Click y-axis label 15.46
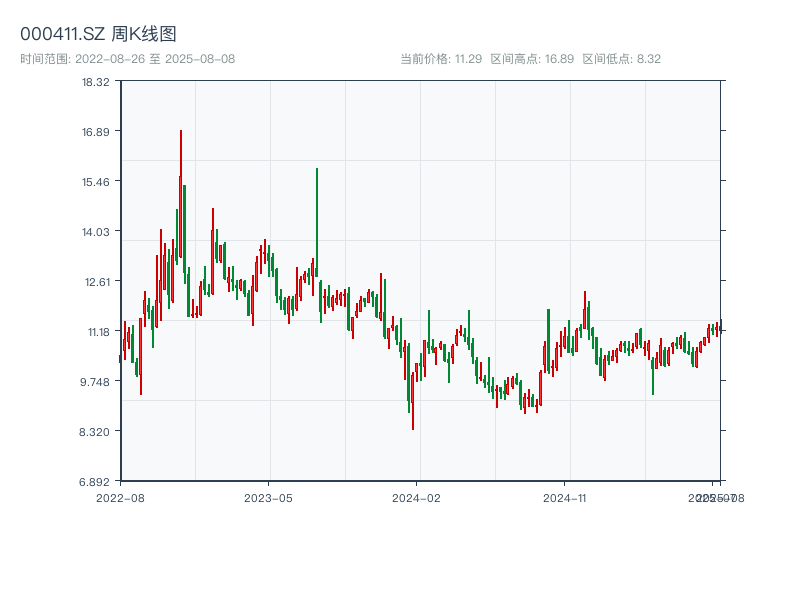 click(x=95, y=182)
